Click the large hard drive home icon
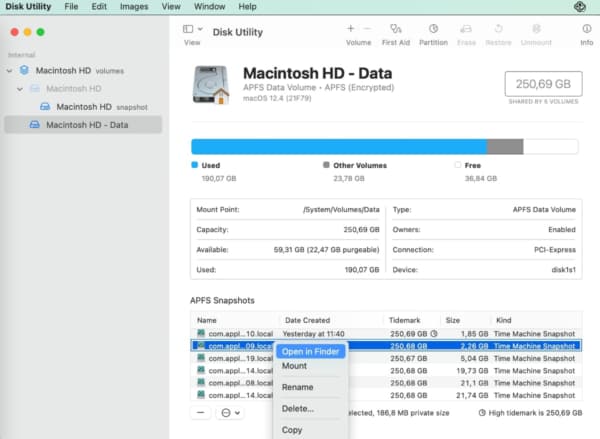The image size is (600, 439). click(x=211, y=85)
